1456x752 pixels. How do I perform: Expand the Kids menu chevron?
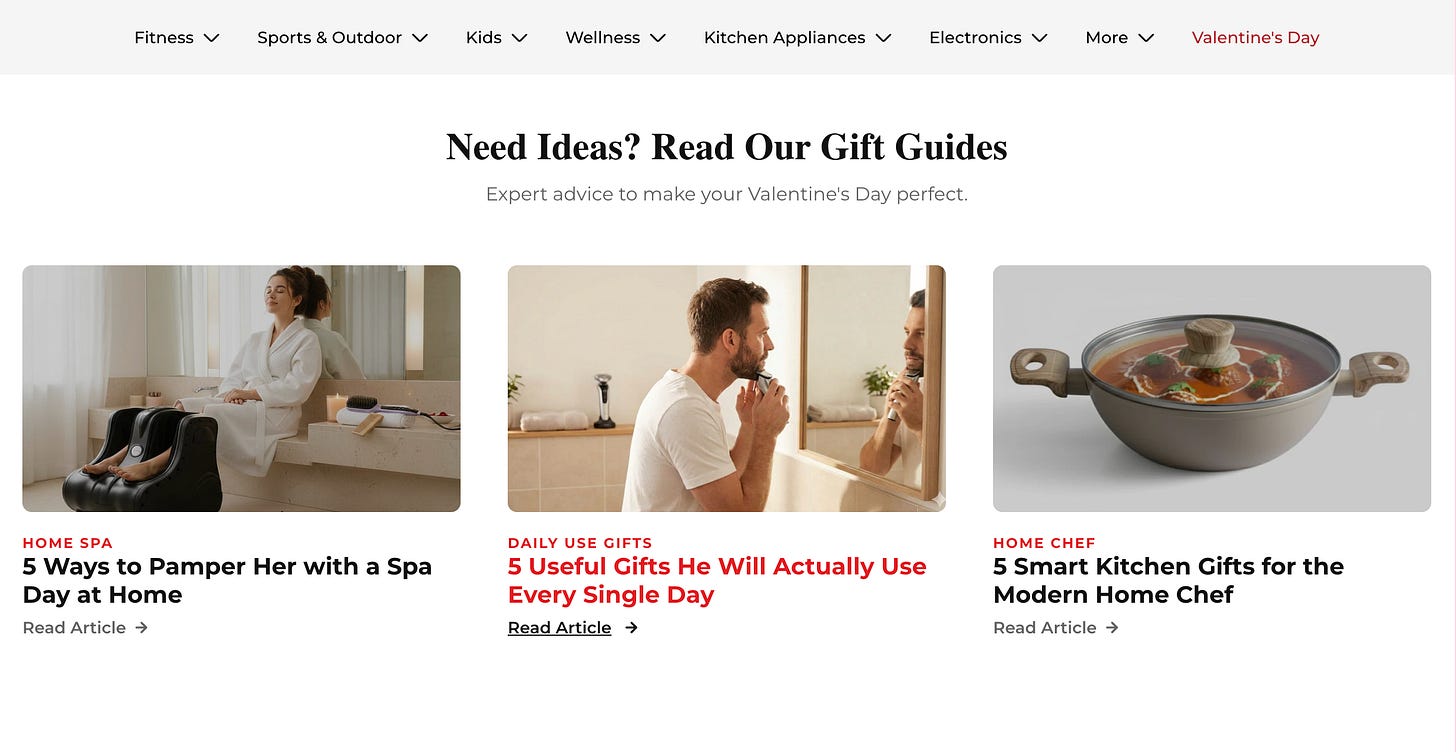(519, 38)
